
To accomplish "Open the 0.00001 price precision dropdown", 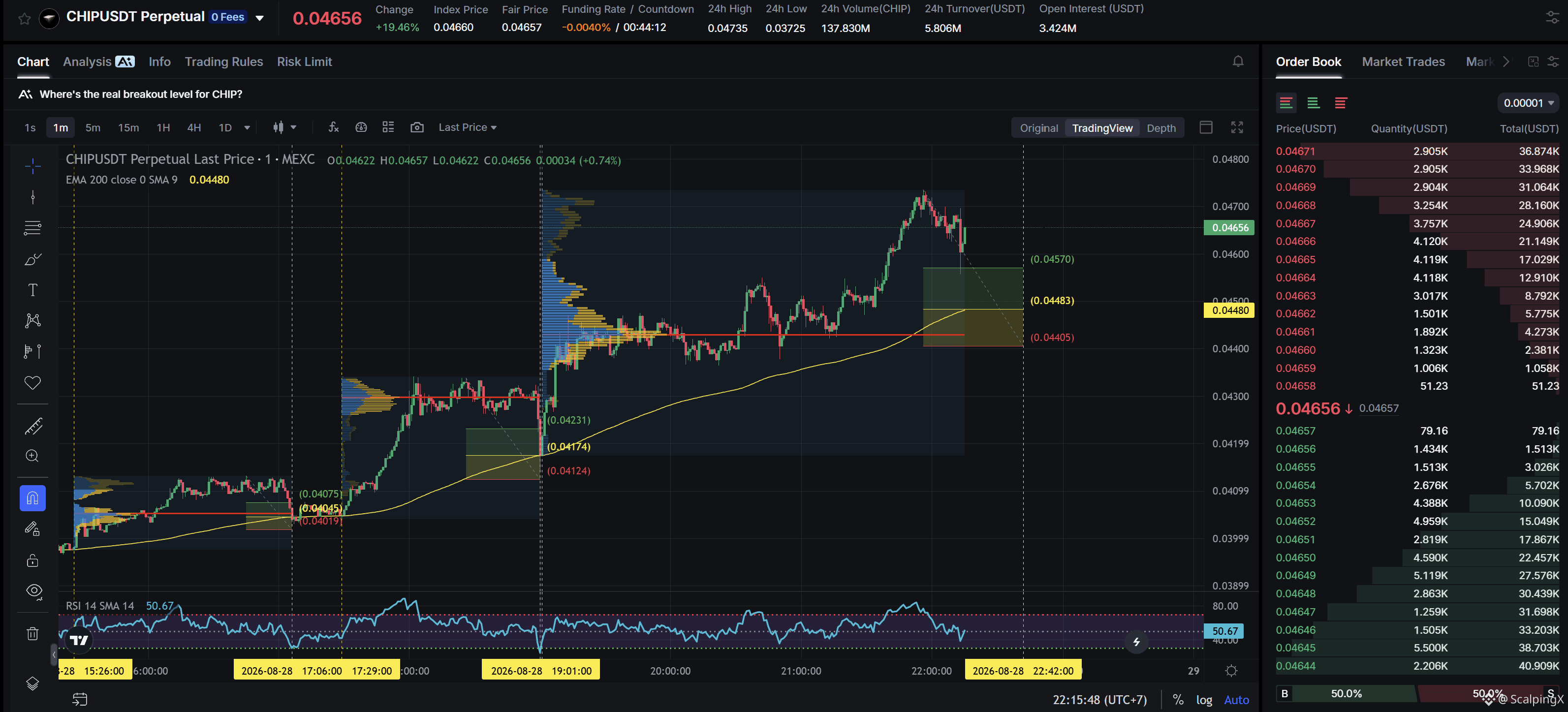I will pyautogui.click(x=1528, y=103).
